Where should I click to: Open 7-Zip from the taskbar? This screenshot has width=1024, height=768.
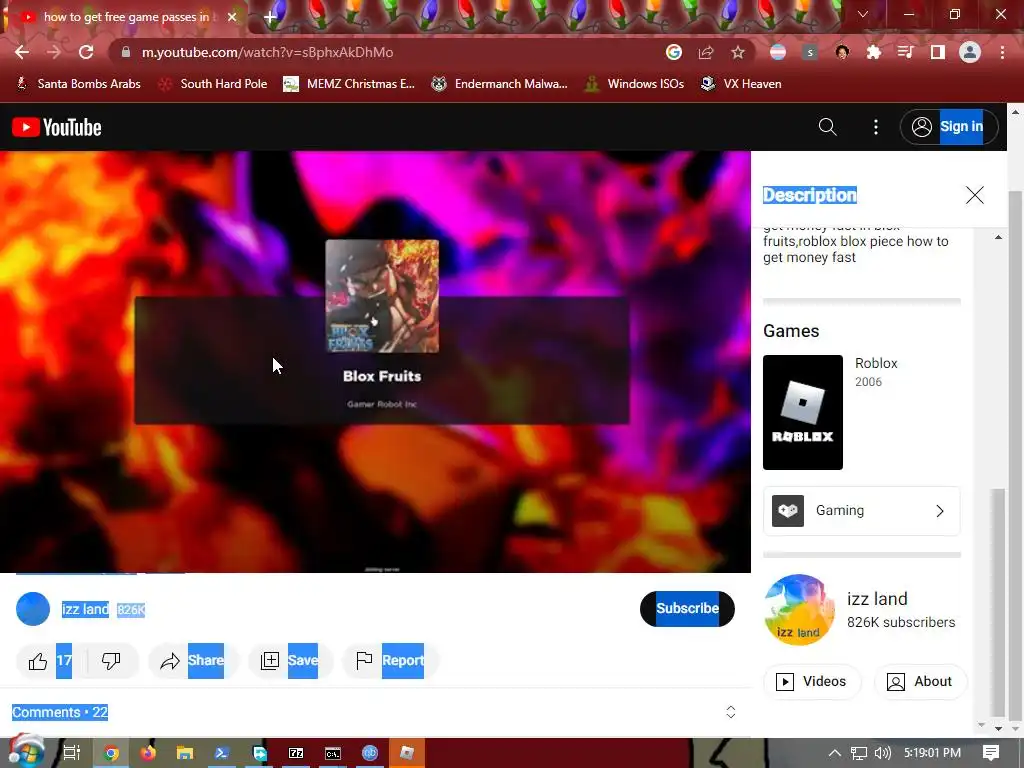[296, 753]
